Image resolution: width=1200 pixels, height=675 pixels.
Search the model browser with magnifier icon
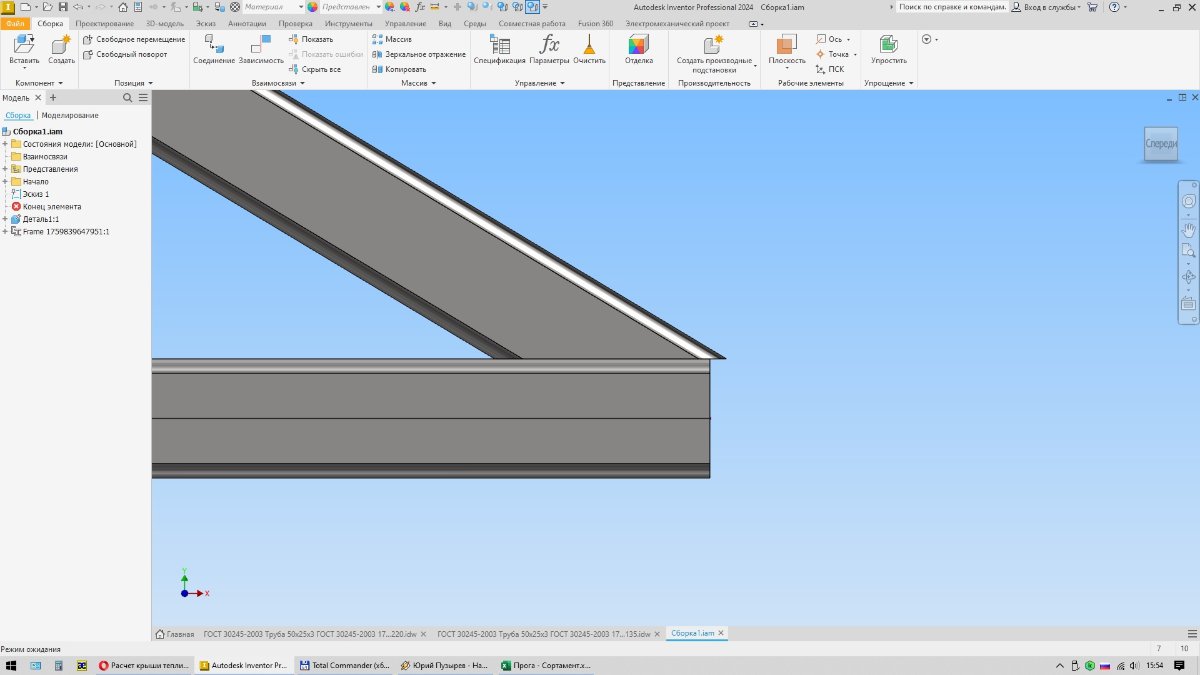pos(127,98)
